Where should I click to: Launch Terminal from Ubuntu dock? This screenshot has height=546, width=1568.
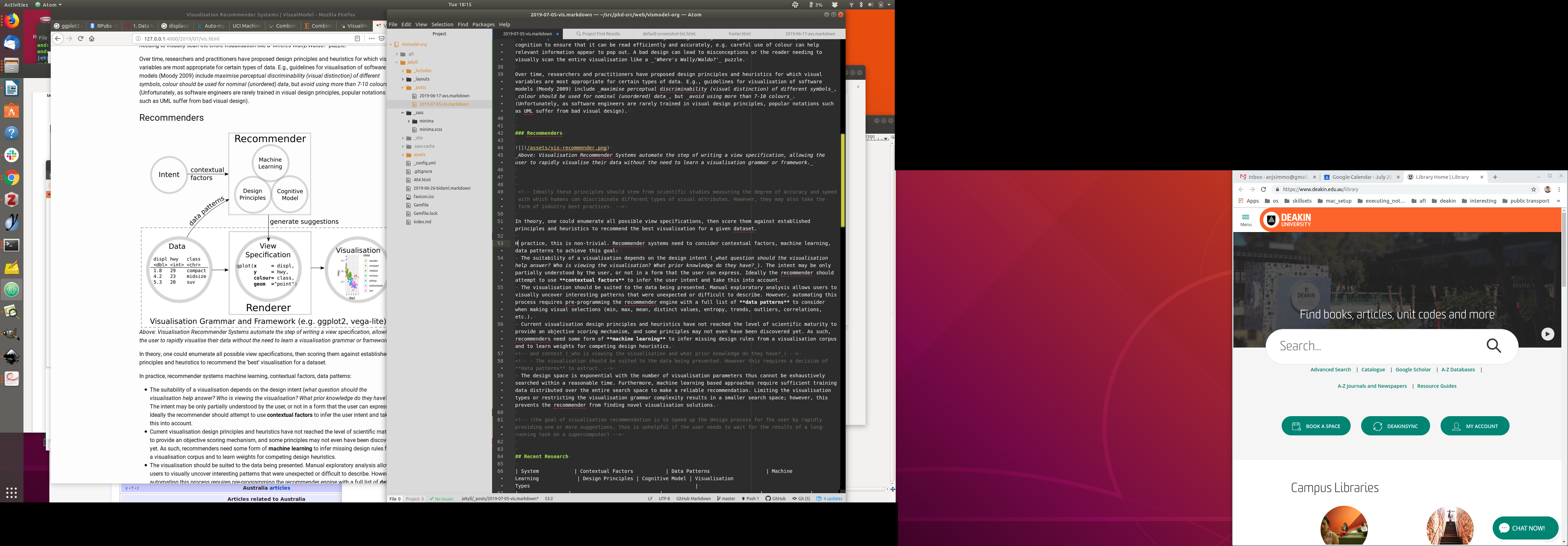pyautogui.click(x=12, y=245)
